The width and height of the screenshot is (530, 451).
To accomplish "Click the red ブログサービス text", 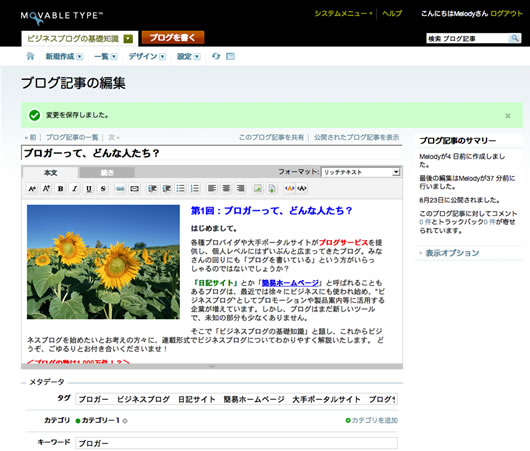I will click(343, 242).
